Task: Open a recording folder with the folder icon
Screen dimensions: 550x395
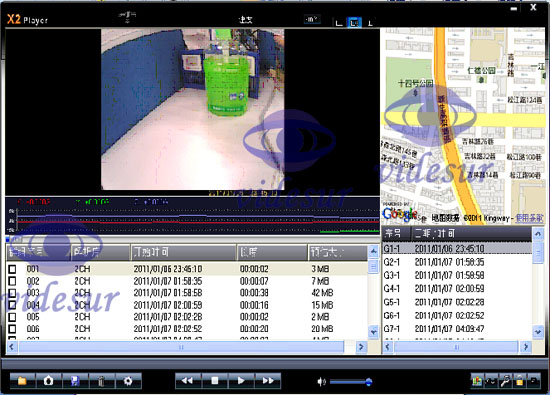Action: point(22,381)
